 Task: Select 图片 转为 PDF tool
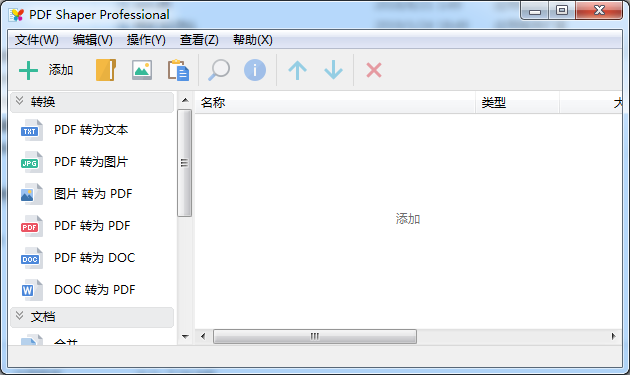(93, 194)
